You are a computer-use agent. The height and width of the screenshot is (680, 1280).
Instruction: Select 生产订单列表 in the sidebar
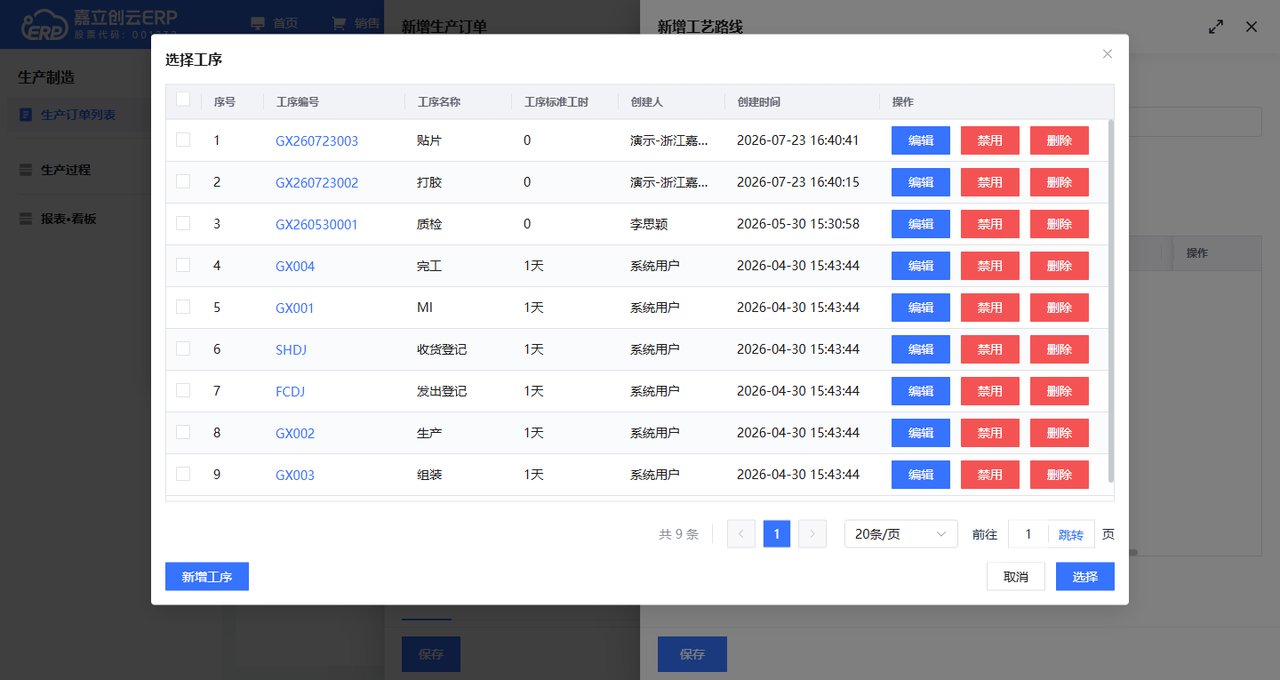78,115
